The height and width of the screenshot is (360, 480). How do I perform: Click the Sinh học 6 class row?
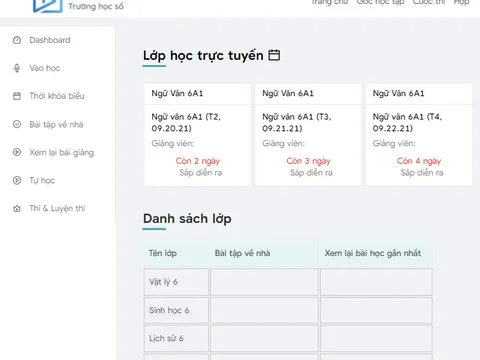pos(288,310)
